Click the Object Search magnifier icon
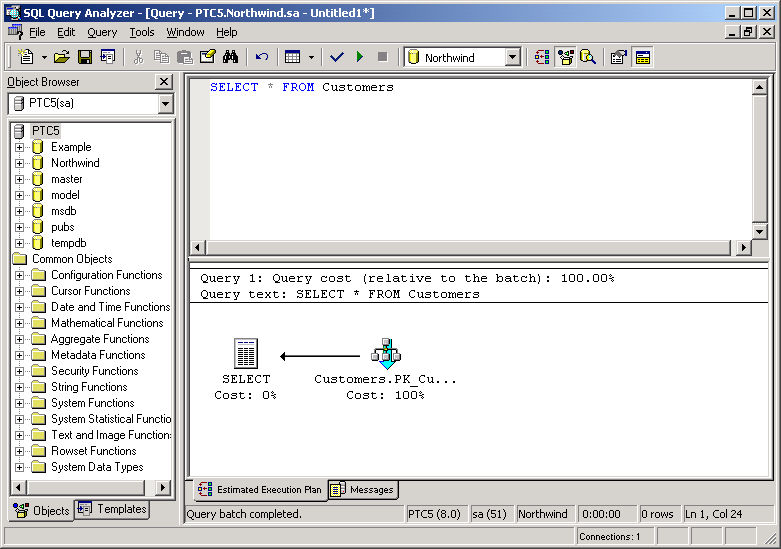The image size is (781, 549). pos(588,57)
